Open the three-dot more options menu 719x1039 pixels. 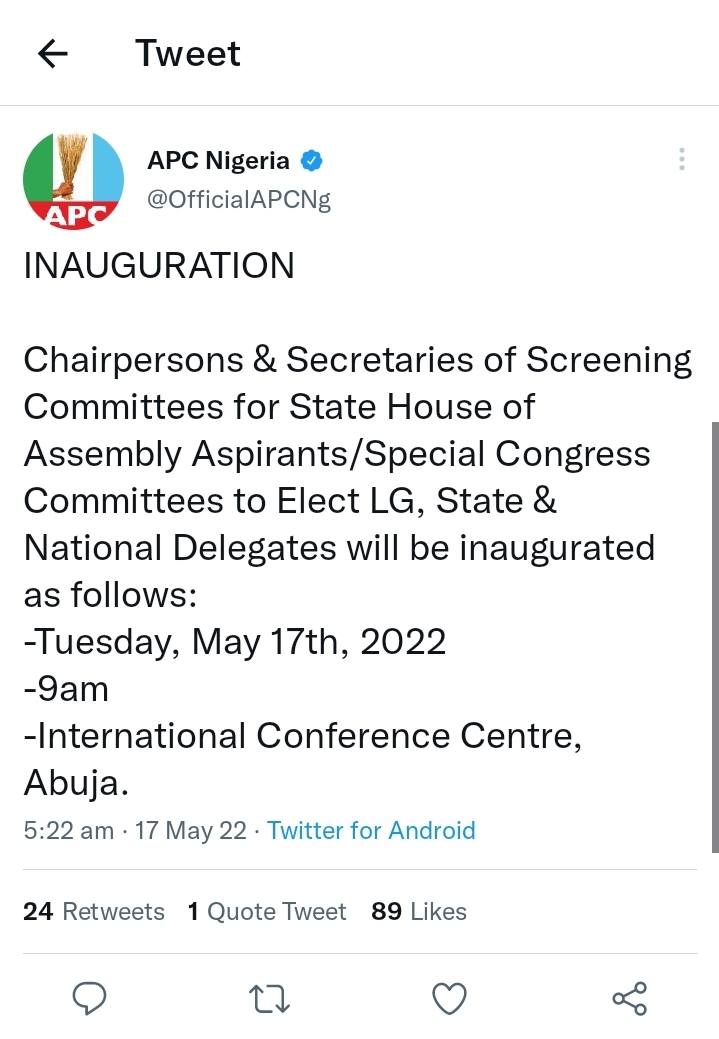(681, 160)
